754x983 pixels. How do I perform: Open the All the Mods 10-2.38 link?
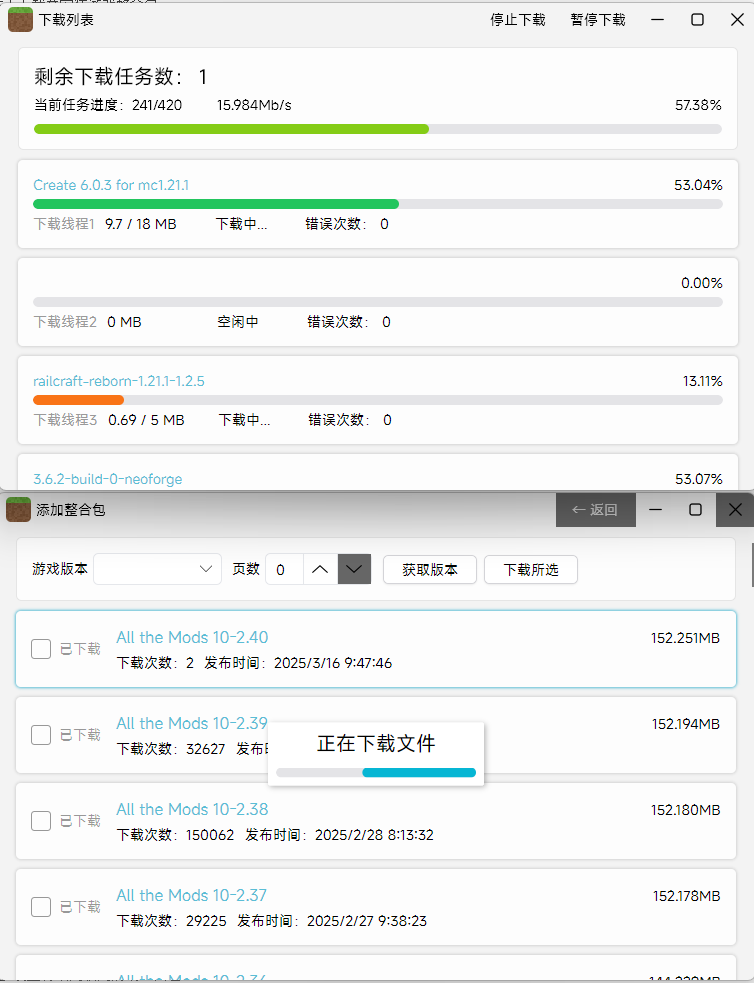[192, 809]
